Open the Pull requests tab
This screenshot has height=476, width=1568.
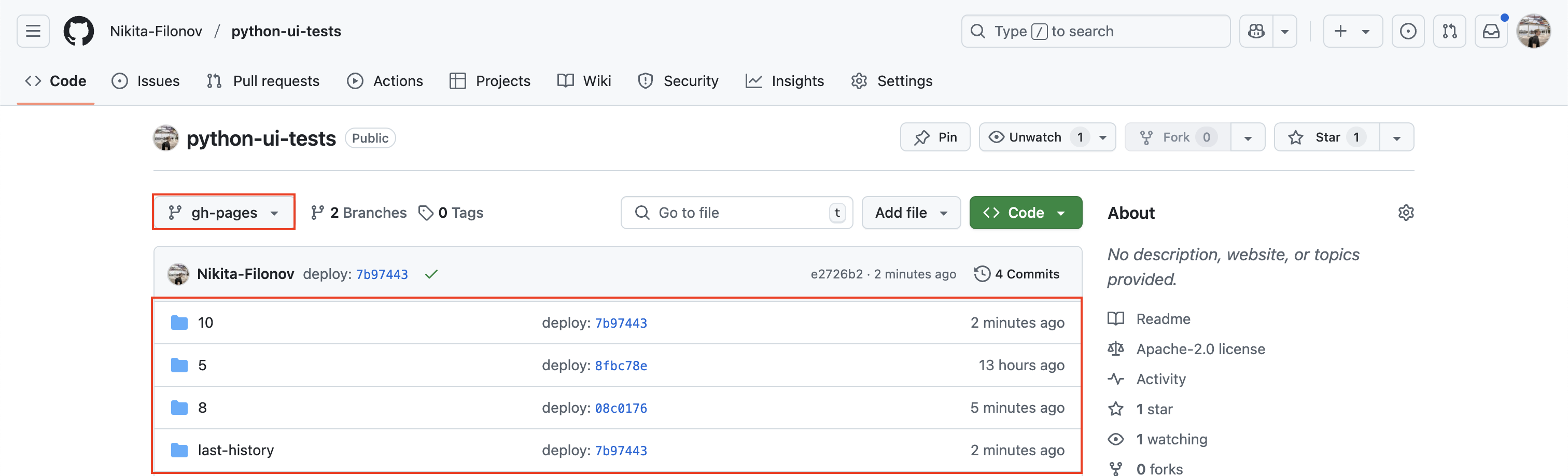point(263,81)
